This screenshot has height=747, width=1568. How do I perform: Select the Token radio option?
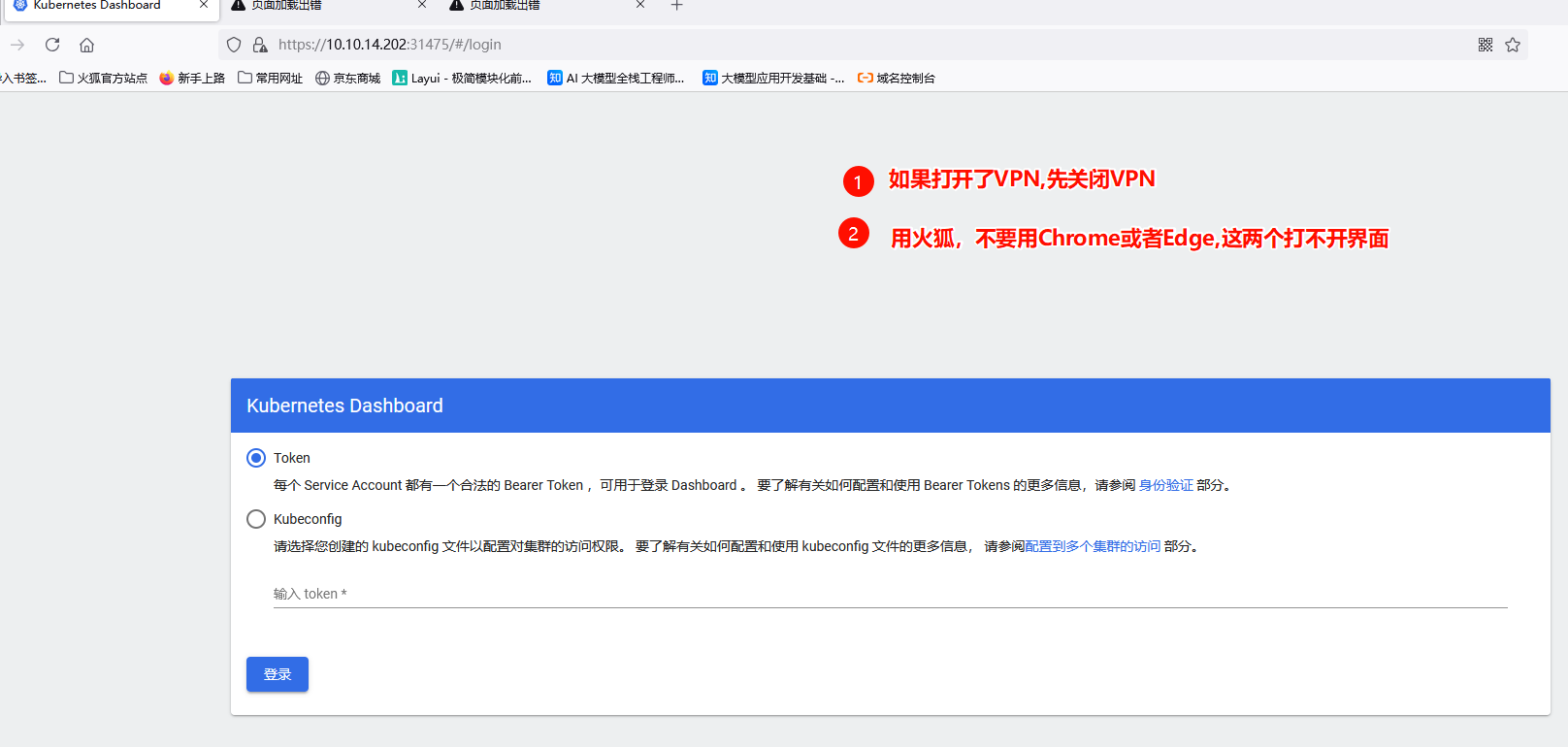(256, 458)
